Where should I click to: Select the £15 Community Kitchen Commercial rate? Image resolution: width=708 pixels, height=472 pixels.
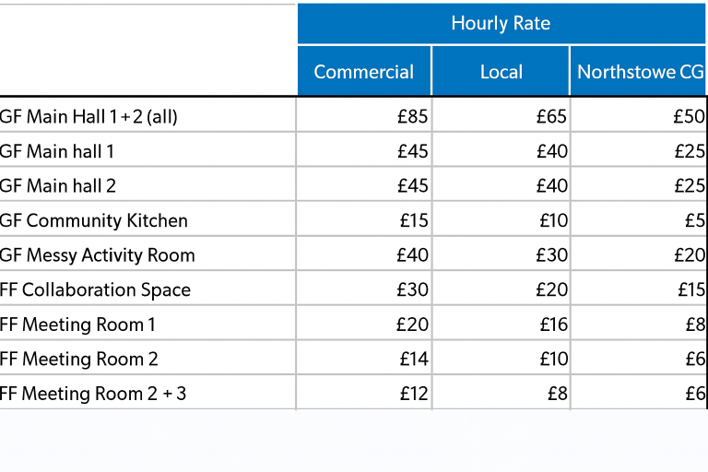tap(413, 221)
